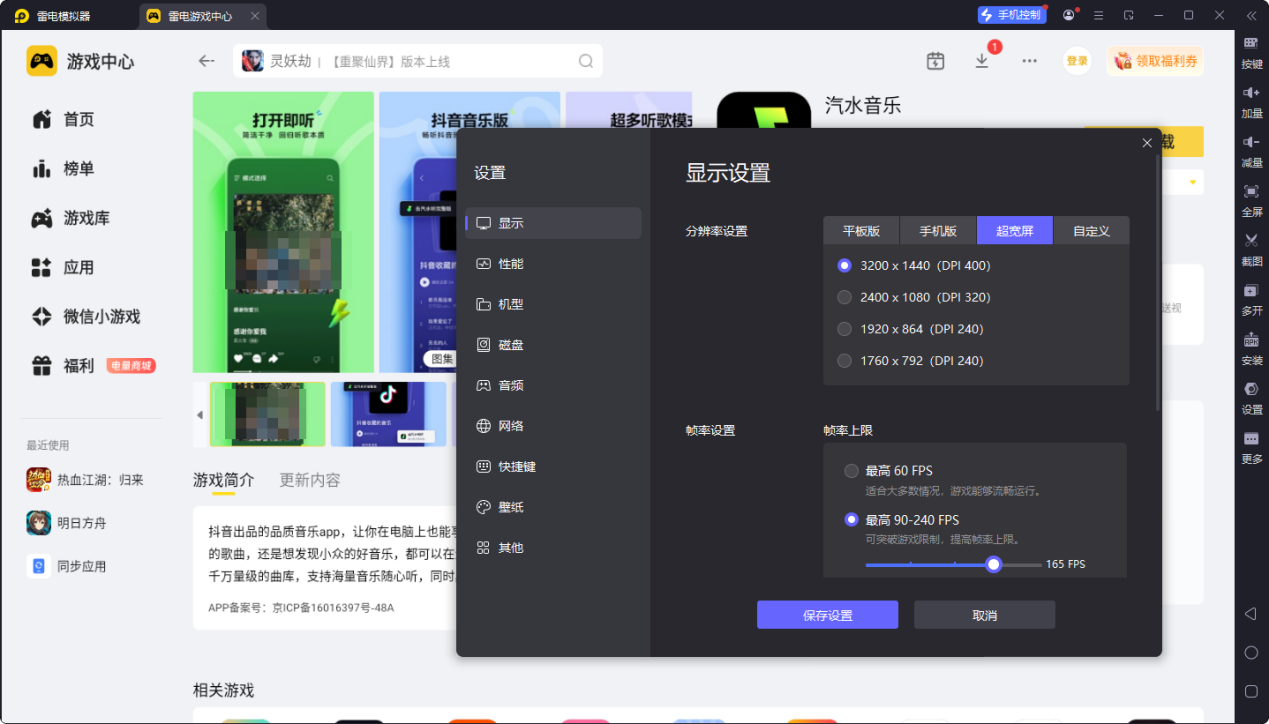Open the calendar check-in icon
This screenshot has width=1269, height=724.
tap(935, 61)
